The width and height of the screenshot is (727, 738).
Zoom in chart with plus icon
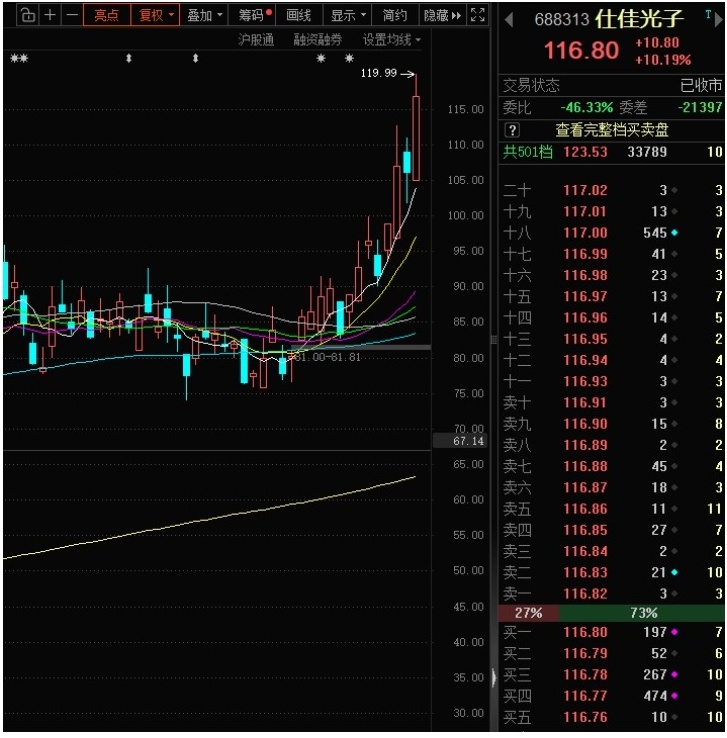(x=50, y=15)
